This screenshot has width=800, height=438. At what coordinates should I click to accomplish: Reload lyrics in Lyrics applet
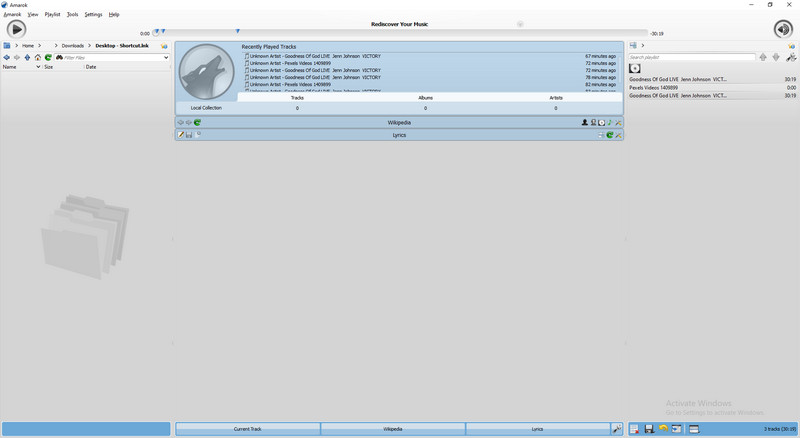(x=610, y=135)
